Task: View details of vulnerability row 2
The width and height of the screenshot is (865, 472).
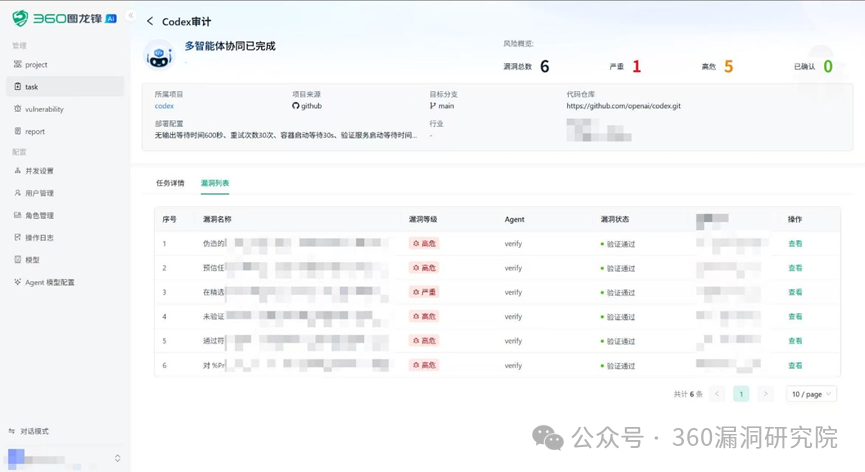Action: [x=795, y=268]
